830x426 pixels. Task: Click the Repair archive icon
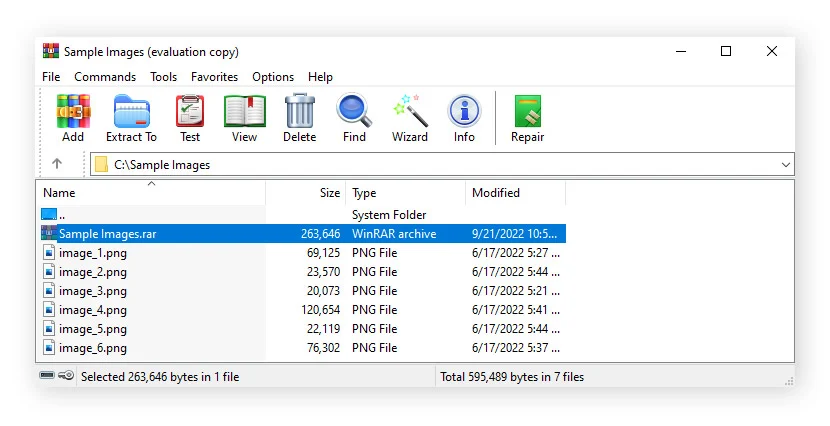(x=528, y=111)
